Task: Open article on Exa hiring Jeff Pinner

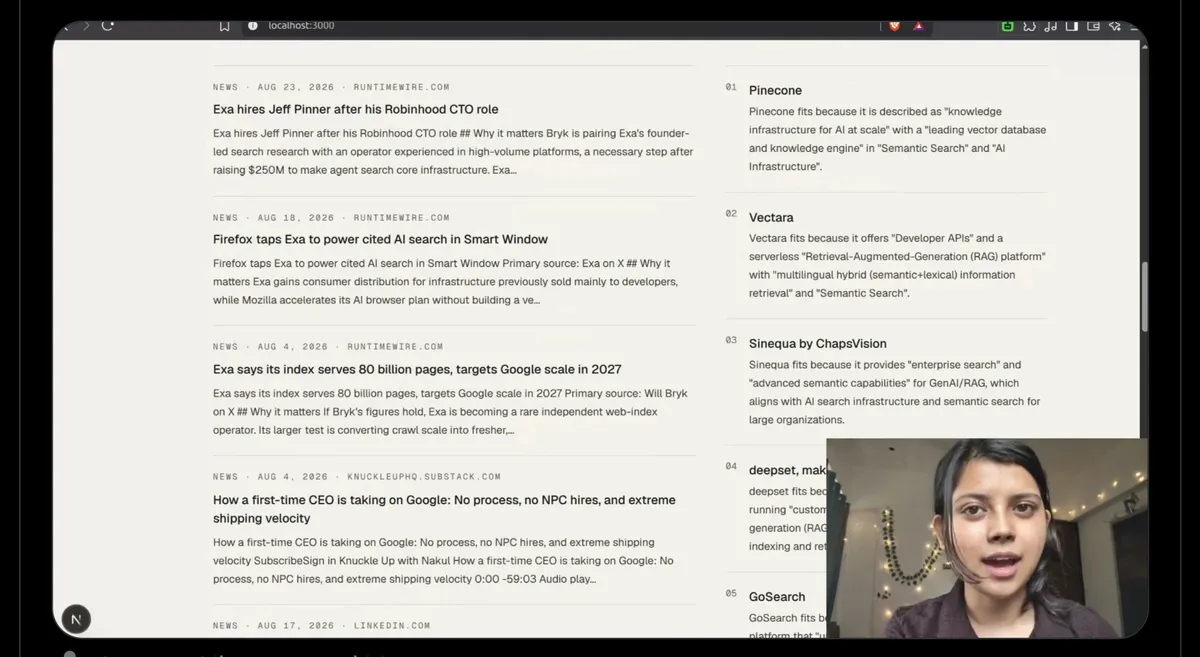Action: (x=355, y=110)
